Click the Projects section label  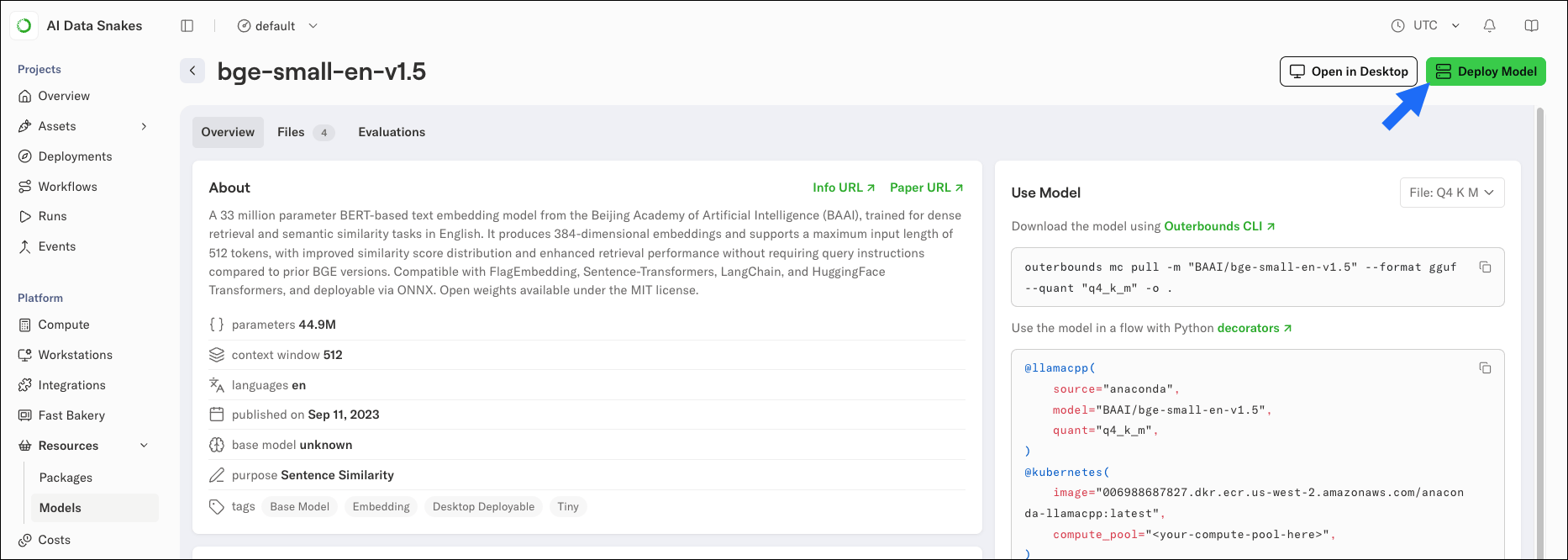39,69
